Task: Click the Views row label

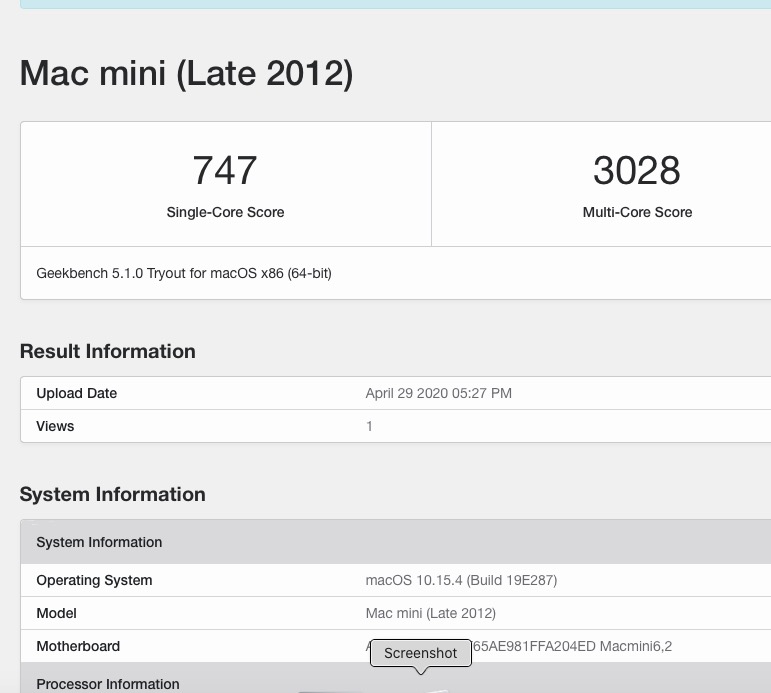Action: (x=55, y=426)
